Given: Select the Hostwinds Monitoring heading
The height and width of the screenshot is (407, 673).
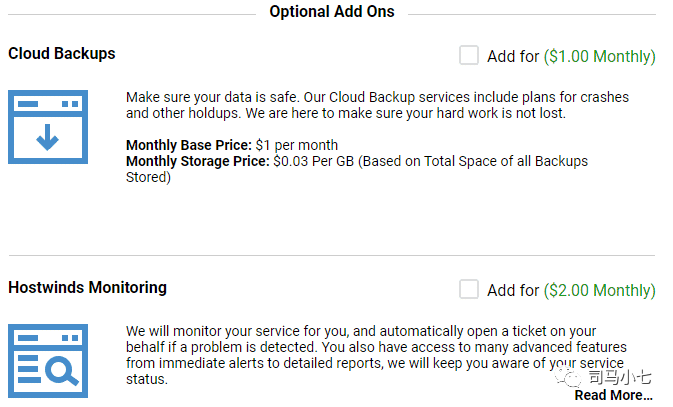Looking at the screenshot, I should 88,287.
